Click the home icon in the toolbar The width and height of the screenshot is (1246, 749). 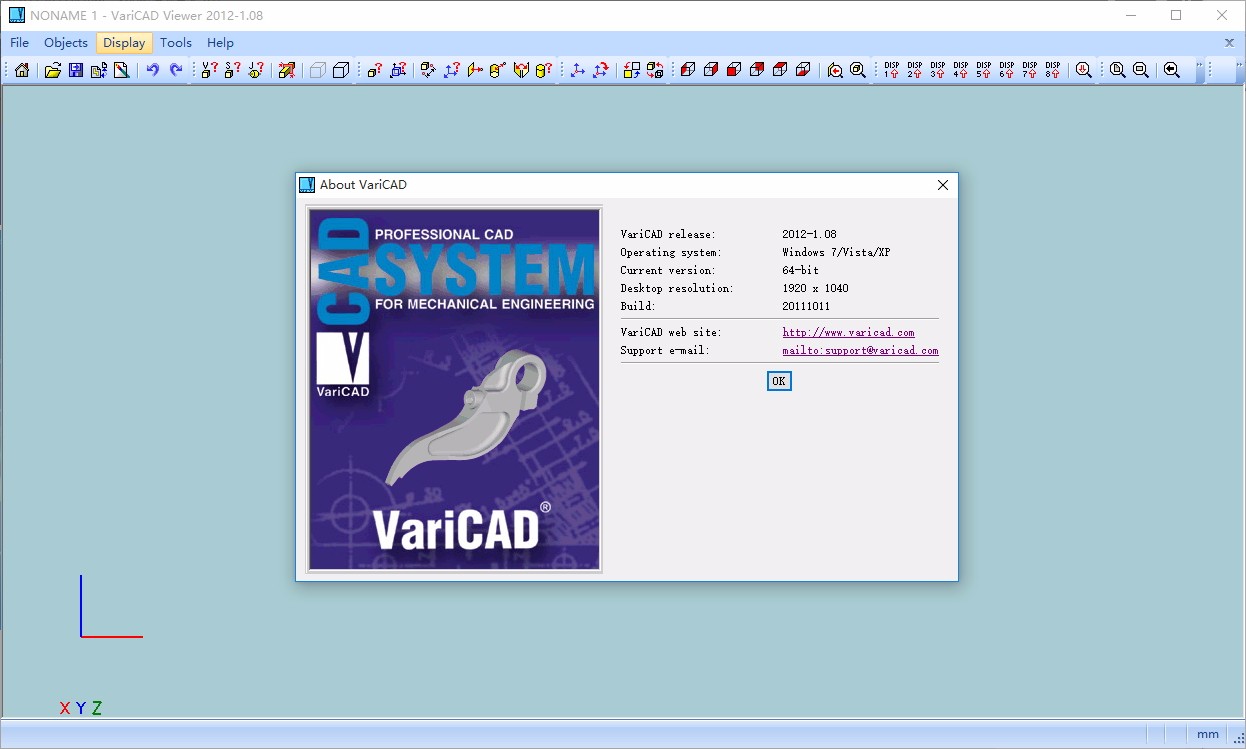(22, 70)
